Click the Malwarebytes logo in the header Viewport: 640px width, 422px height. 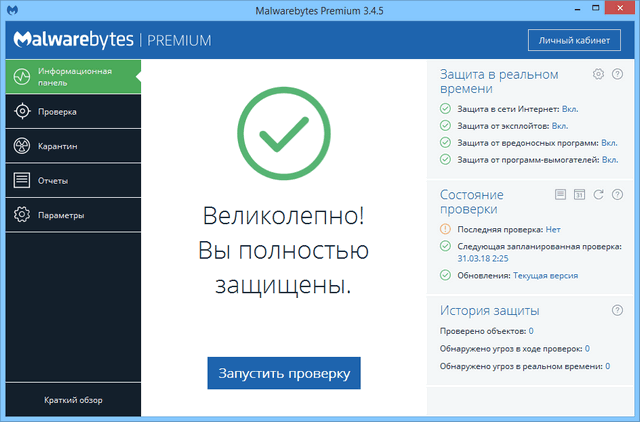pos(73,40)
